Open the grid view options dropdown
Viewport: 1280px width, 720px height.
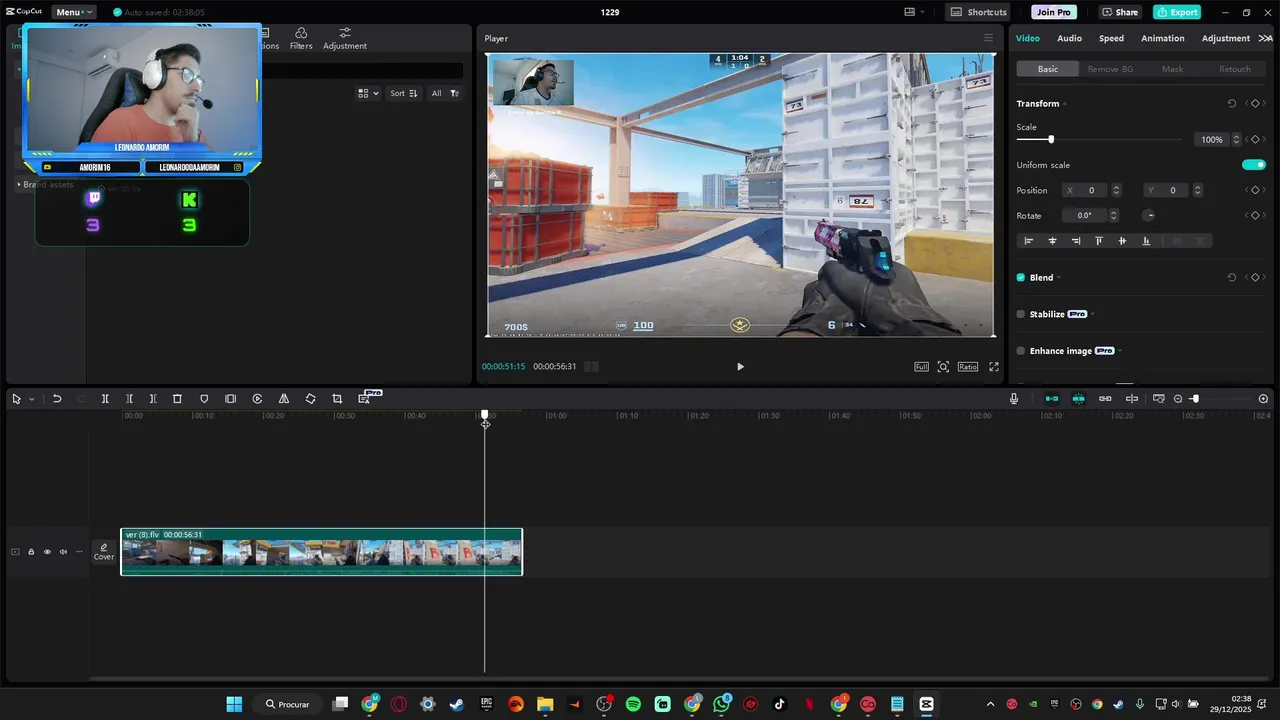click(369, 93)
